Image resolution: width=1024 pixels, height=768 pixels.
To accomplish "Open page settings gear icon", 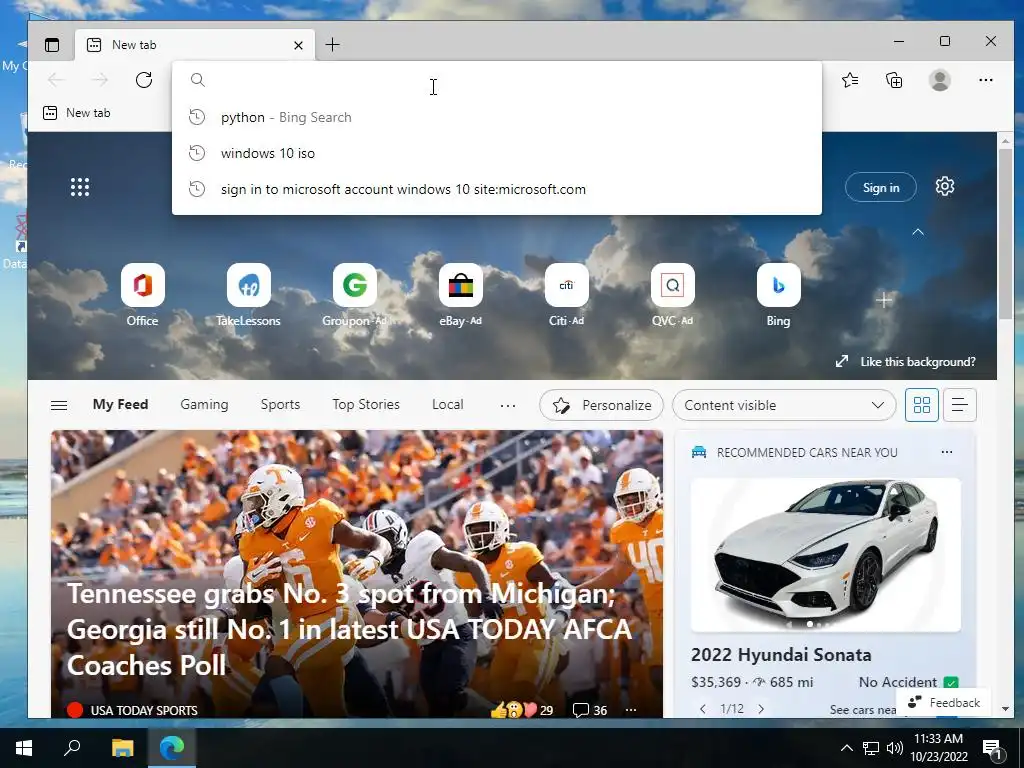I will [944, 187].
